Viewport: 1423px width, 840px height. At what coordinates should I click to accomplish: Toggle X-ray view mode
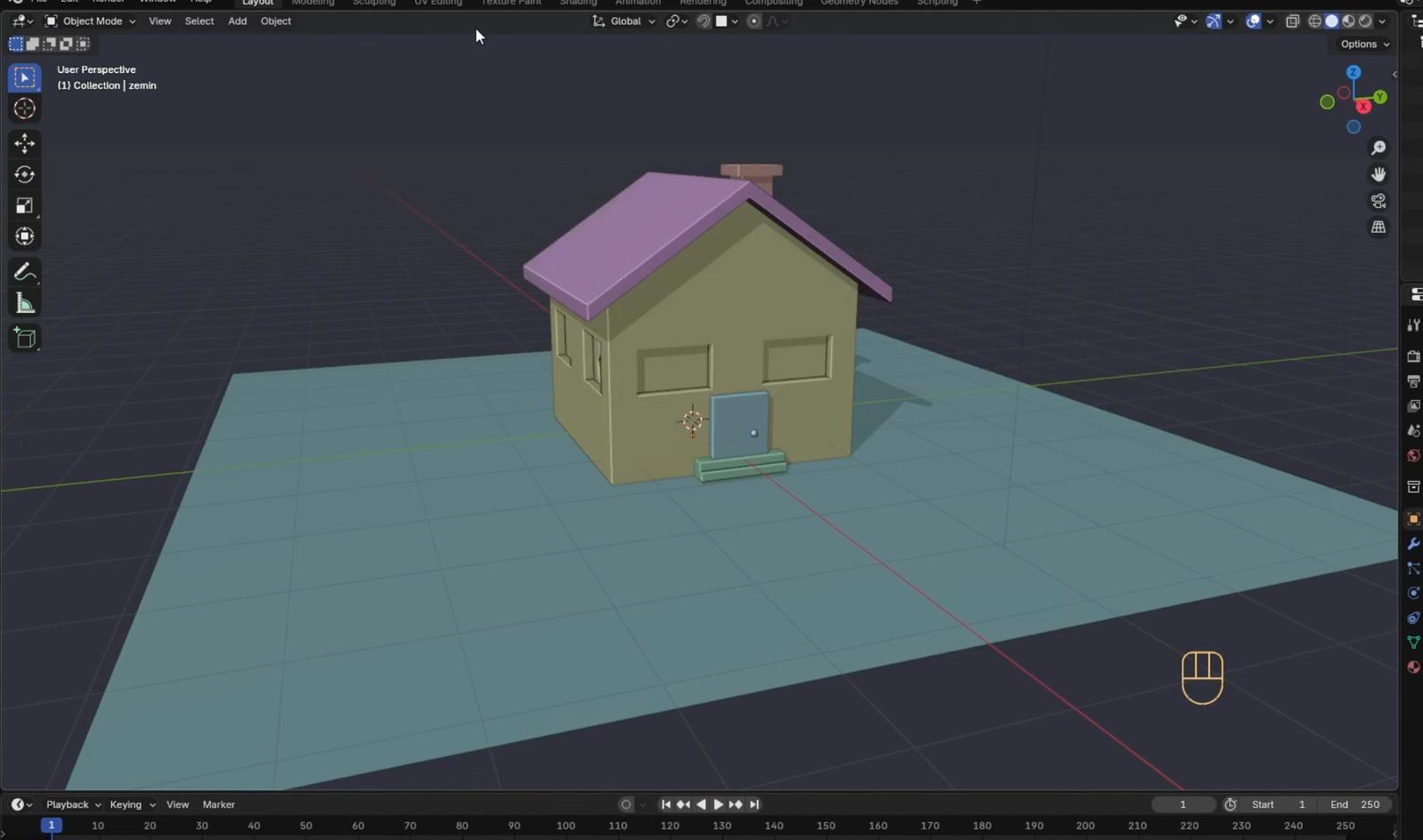click(1292, 21)
